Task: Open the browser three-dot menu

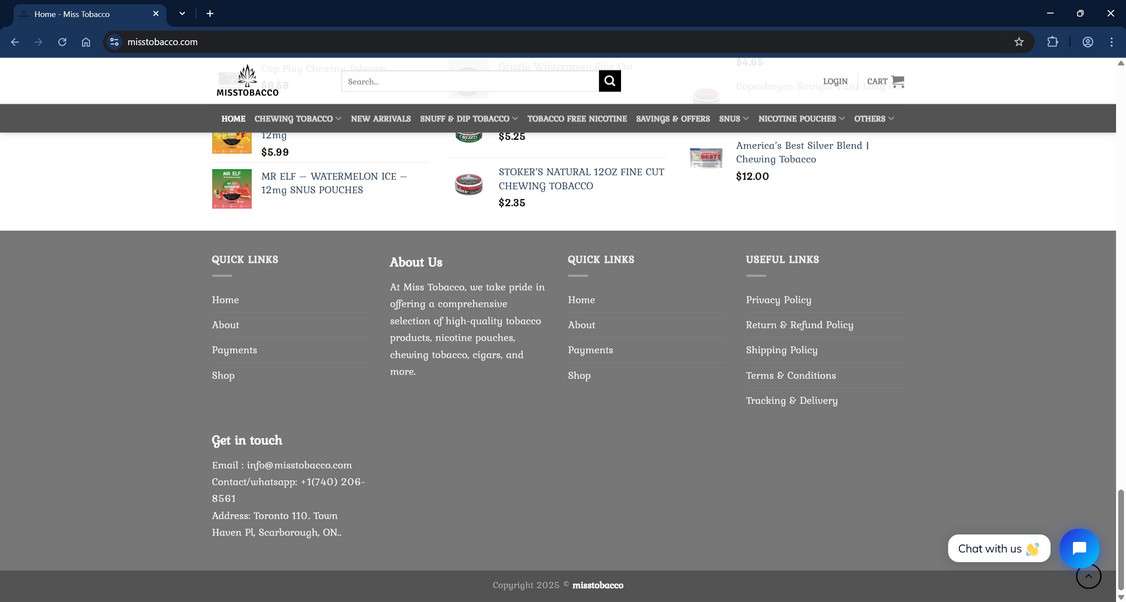Action: click(x=1112, y=42)
